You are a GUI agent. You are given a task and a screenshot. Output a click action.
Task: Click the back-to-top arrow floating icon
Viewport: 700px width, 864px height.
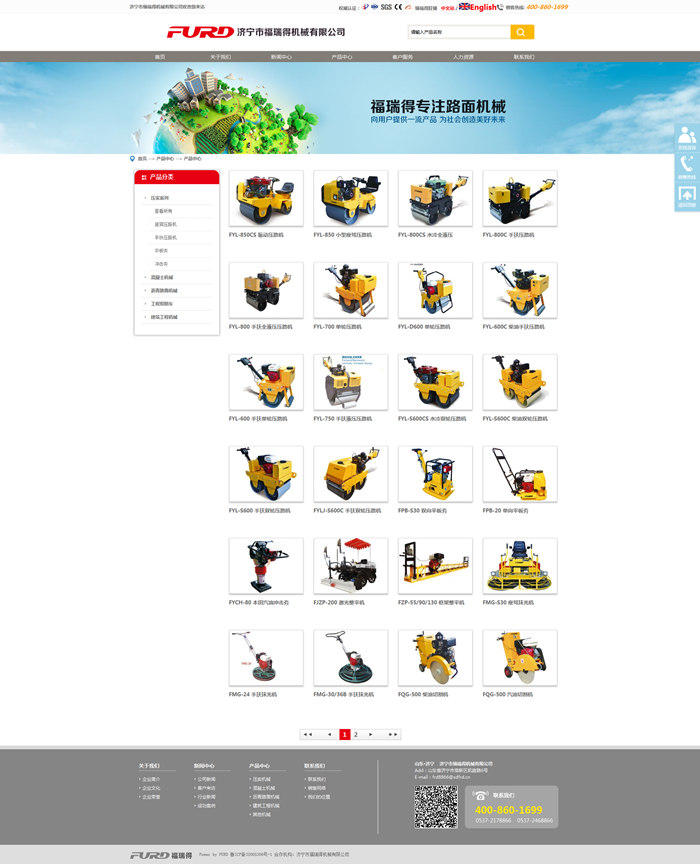coord(687,196)
